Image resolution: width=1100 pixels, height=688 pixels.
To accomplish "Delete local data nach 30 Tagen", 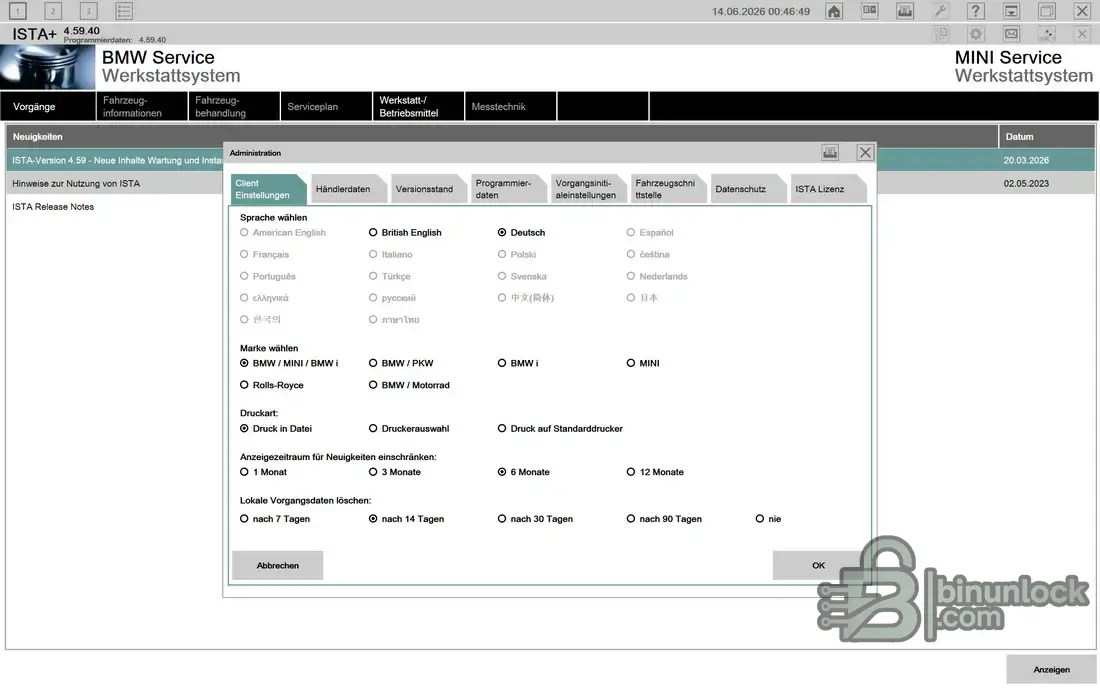I will [535, 519].
